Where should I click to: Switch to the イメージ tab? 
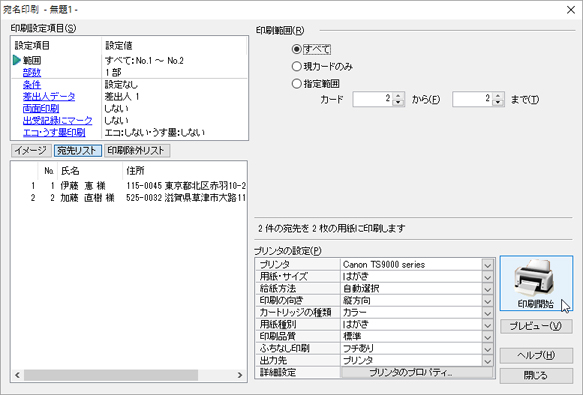click(31, 151)
